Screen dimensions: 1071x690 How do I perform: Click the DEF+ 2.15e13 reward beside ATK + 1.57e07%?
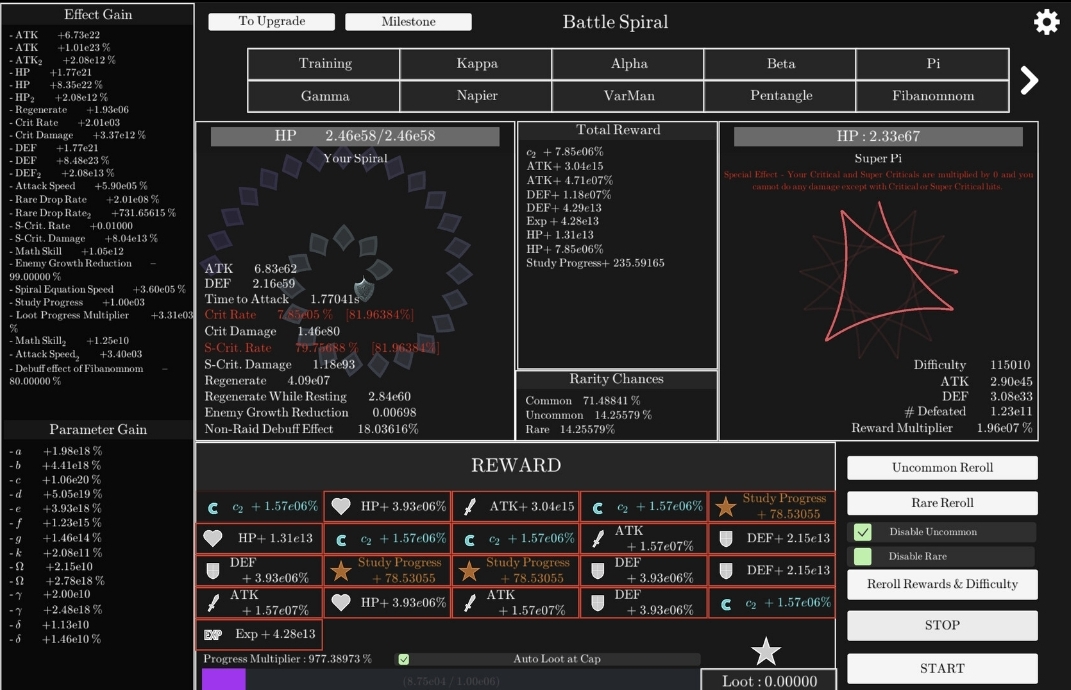pyautogui.click(x=772, y=538)
